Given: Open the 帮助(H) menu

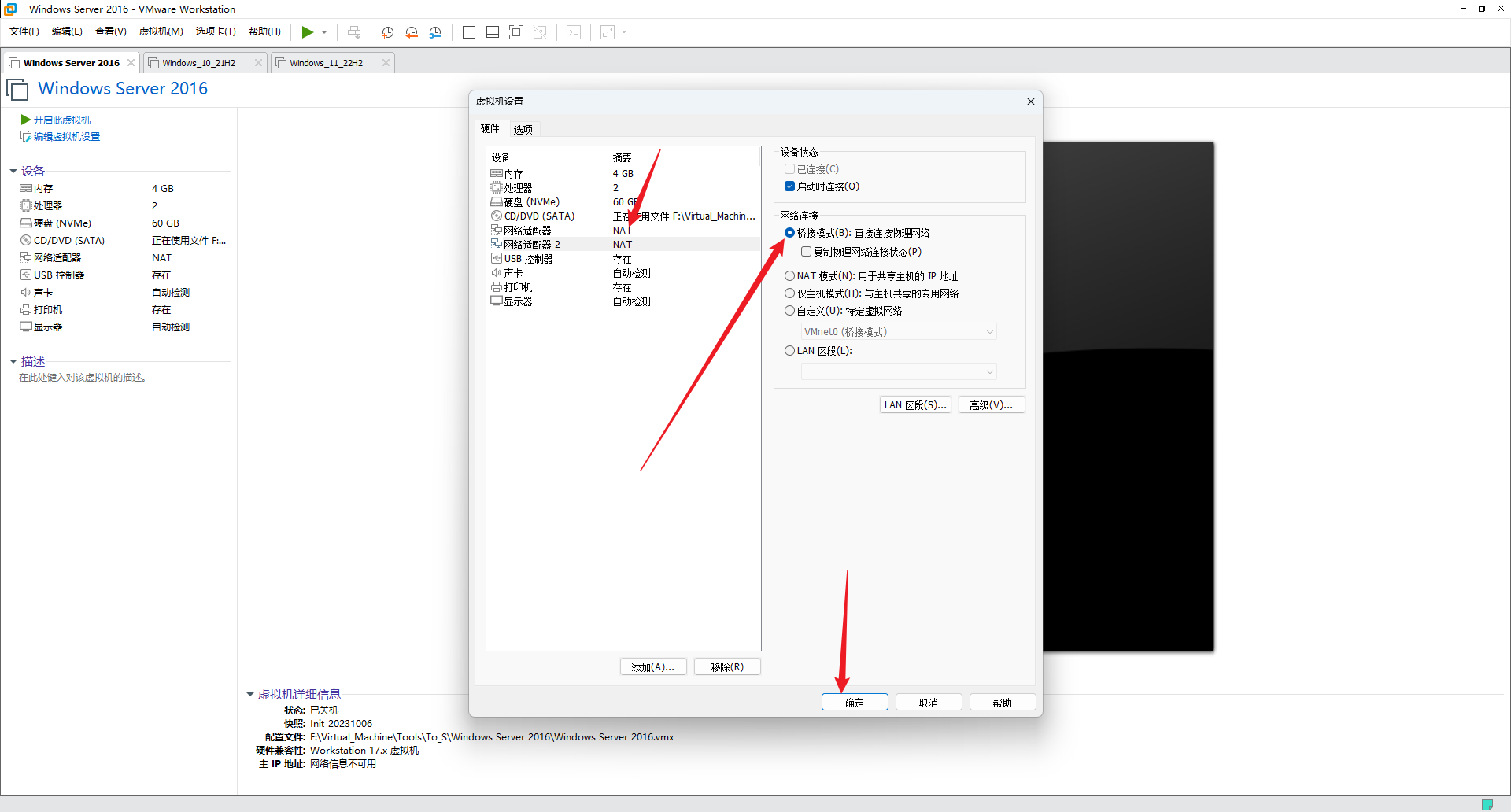Looking at the screenshot, I should tap(264, 31).
